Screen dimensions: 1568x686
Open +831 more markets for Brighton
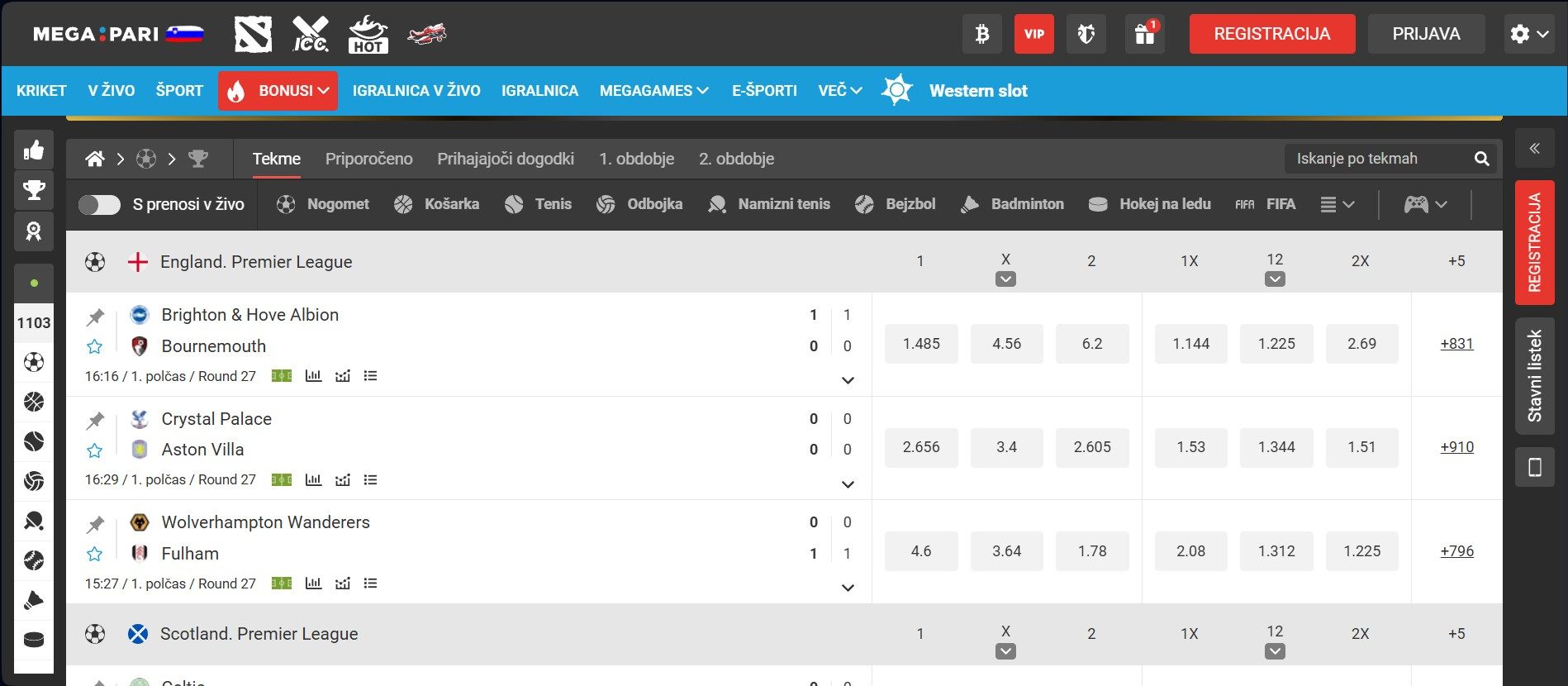[1456, 344]
